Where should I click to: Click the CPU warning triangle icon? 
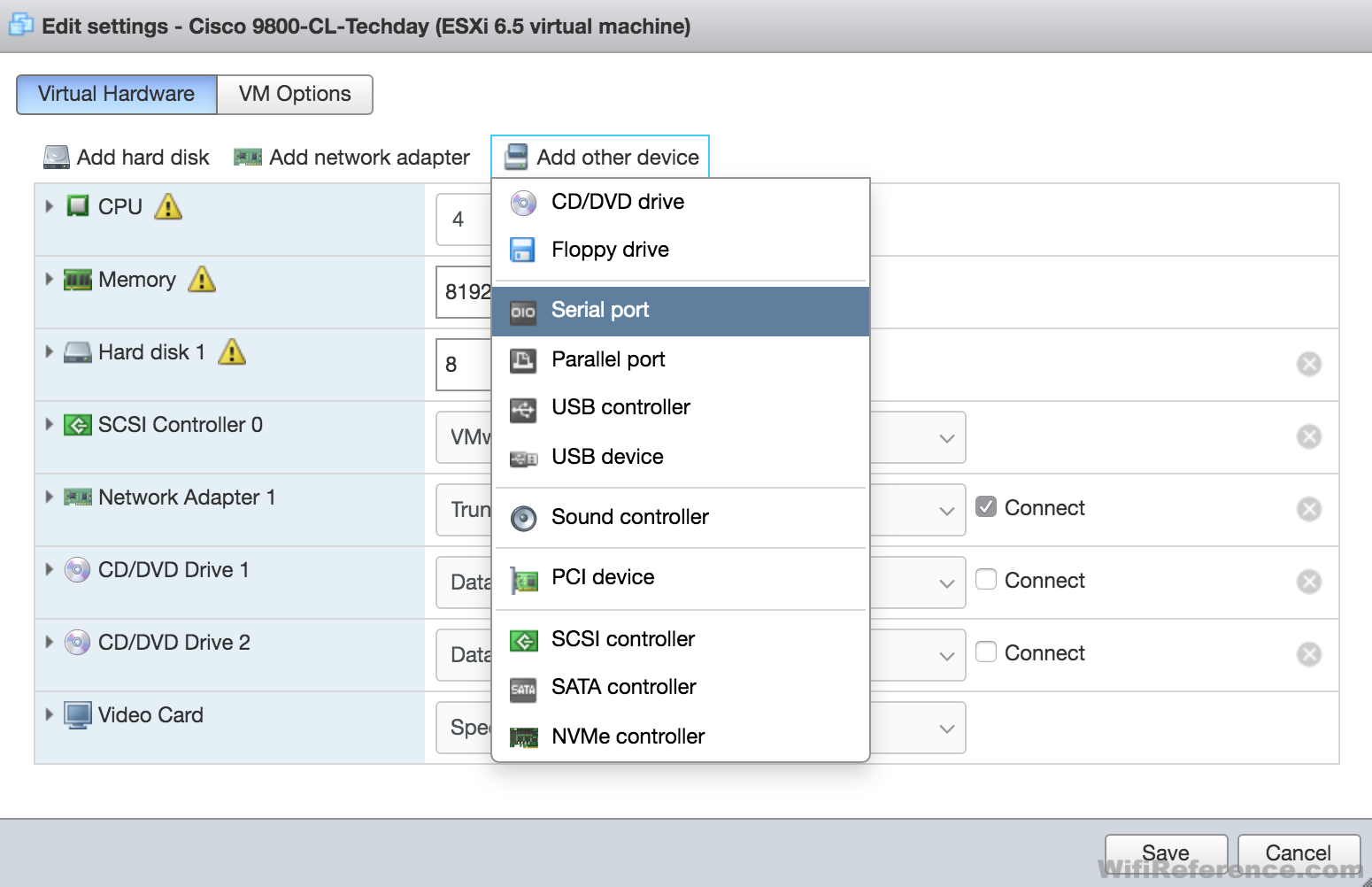point(168,206)
